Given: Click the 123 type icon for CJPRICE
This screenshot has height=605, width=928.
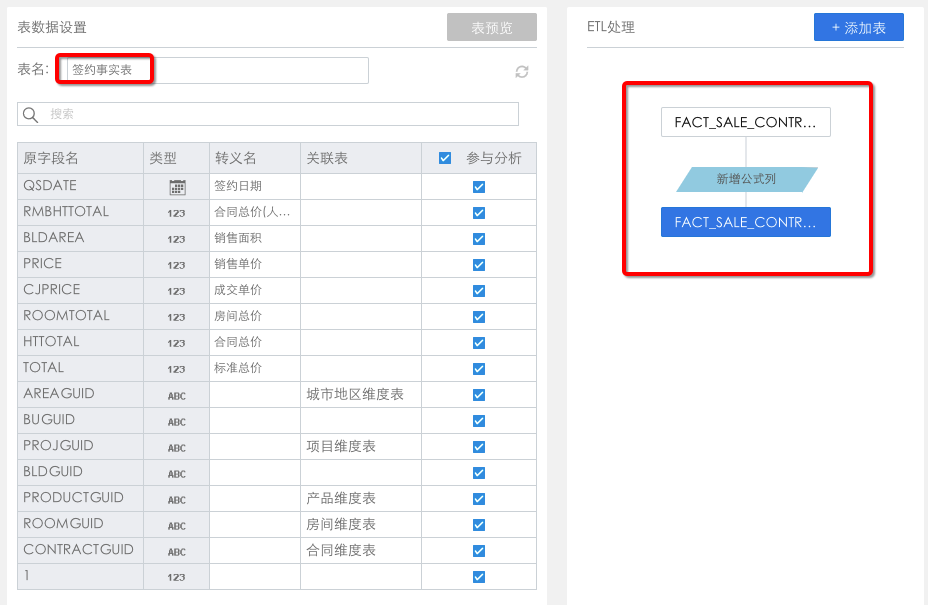Looking at the screenshot, I should 176,291.
